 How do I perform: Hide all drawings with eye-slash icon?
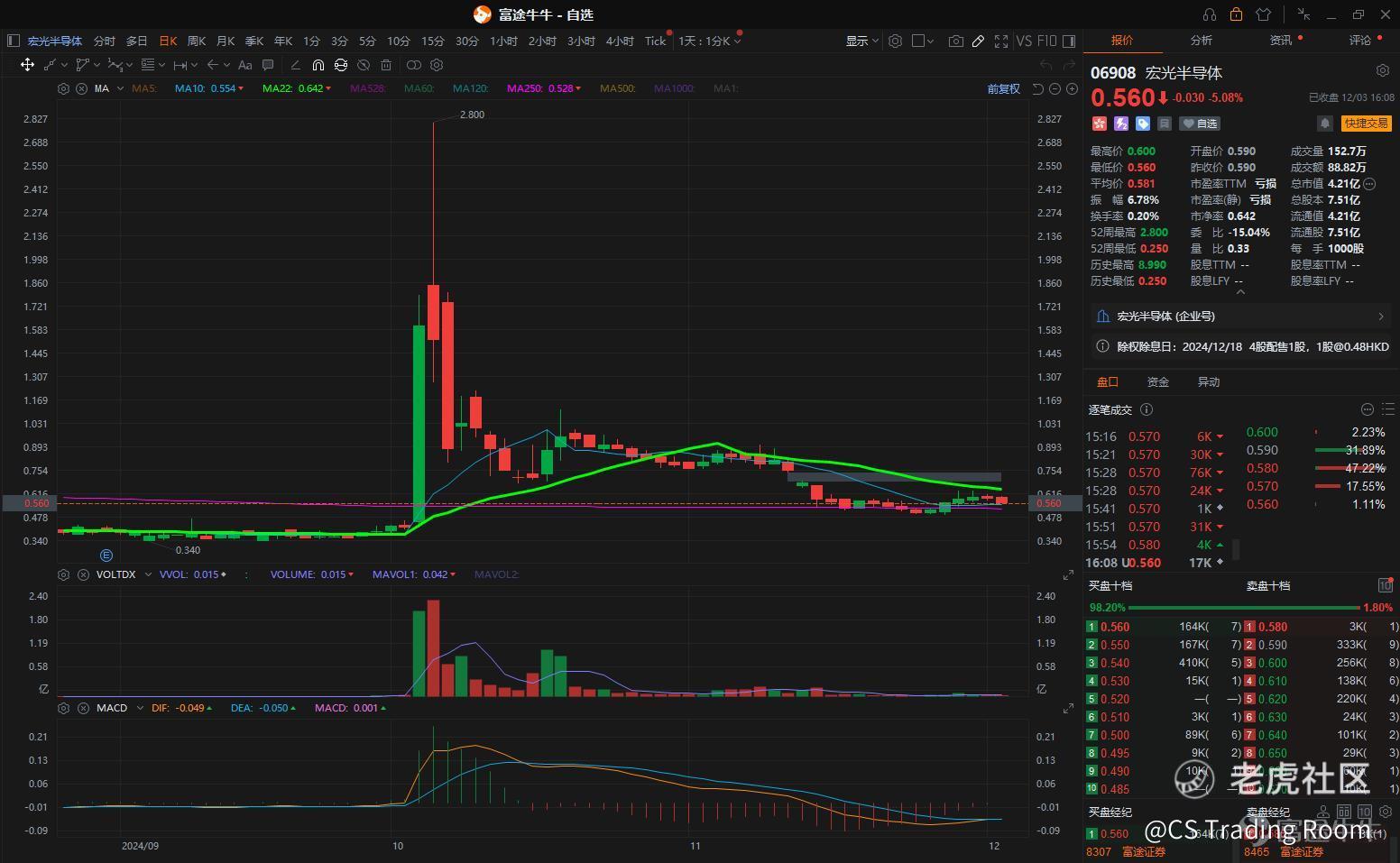click(364, 65)
